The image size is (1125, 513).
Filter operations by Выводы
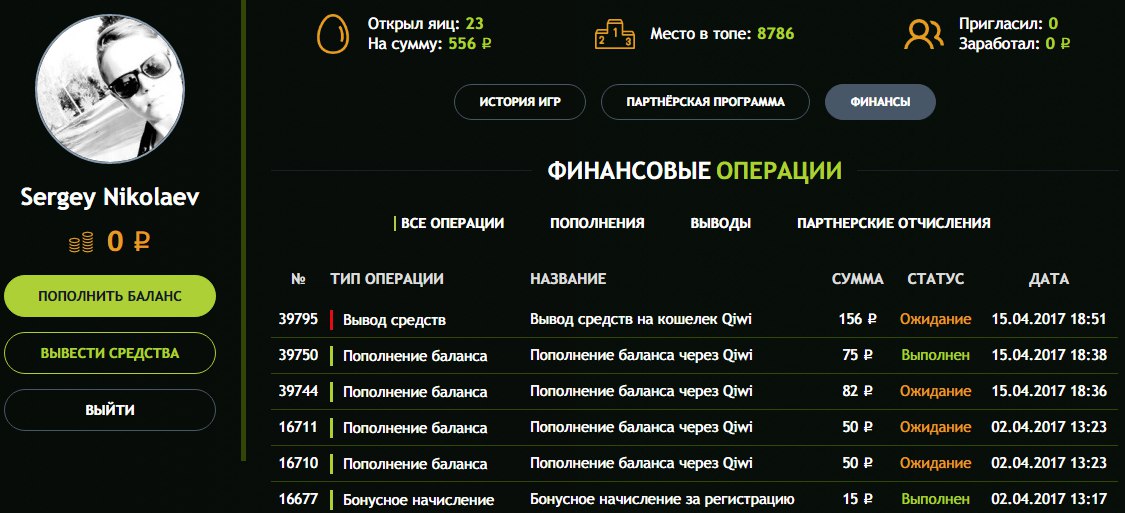pos(720,223)
